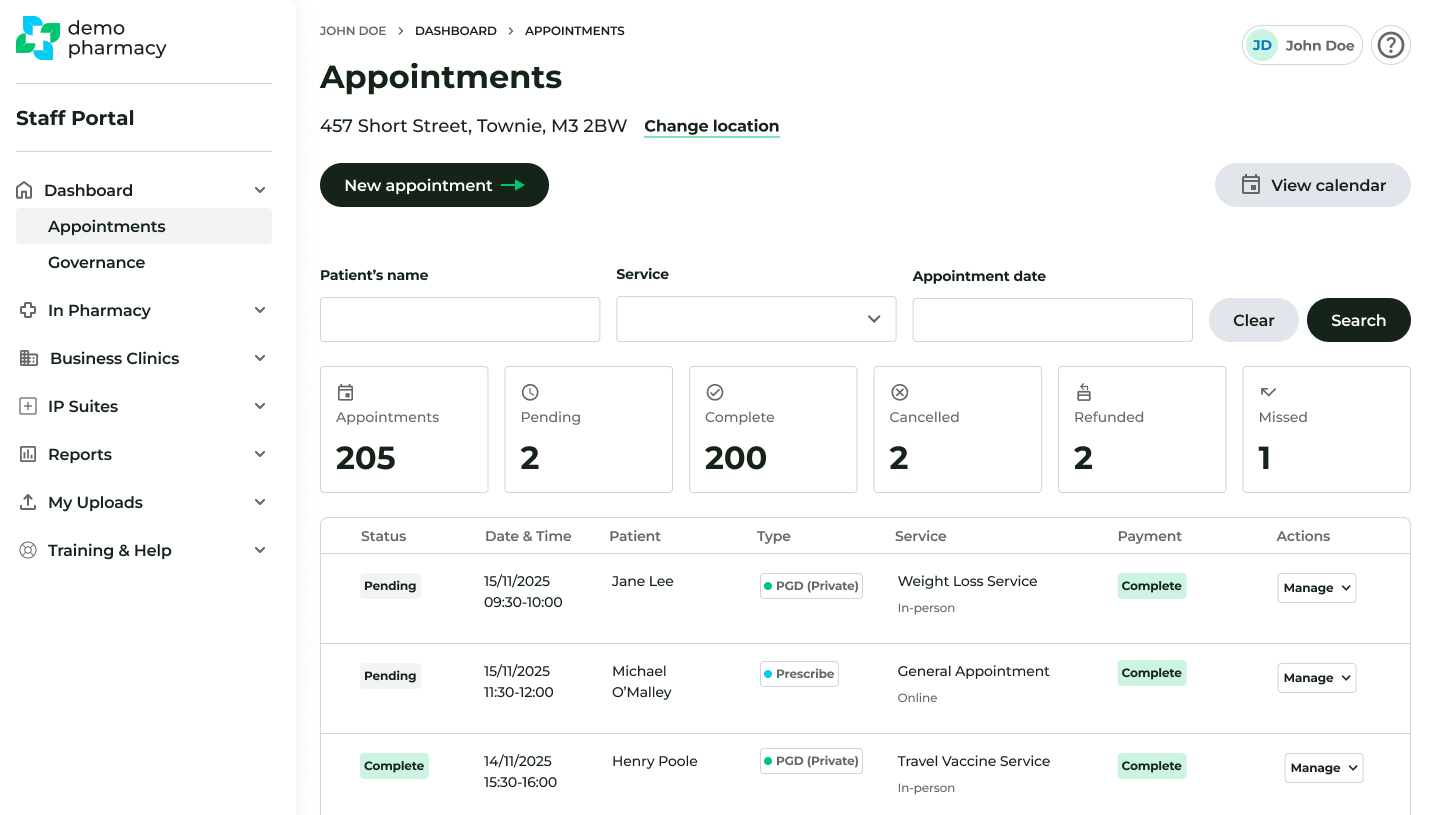Click the DASHBOARD breadcrumb item
Screen dimensions: 1440x815
coord(455,30)
